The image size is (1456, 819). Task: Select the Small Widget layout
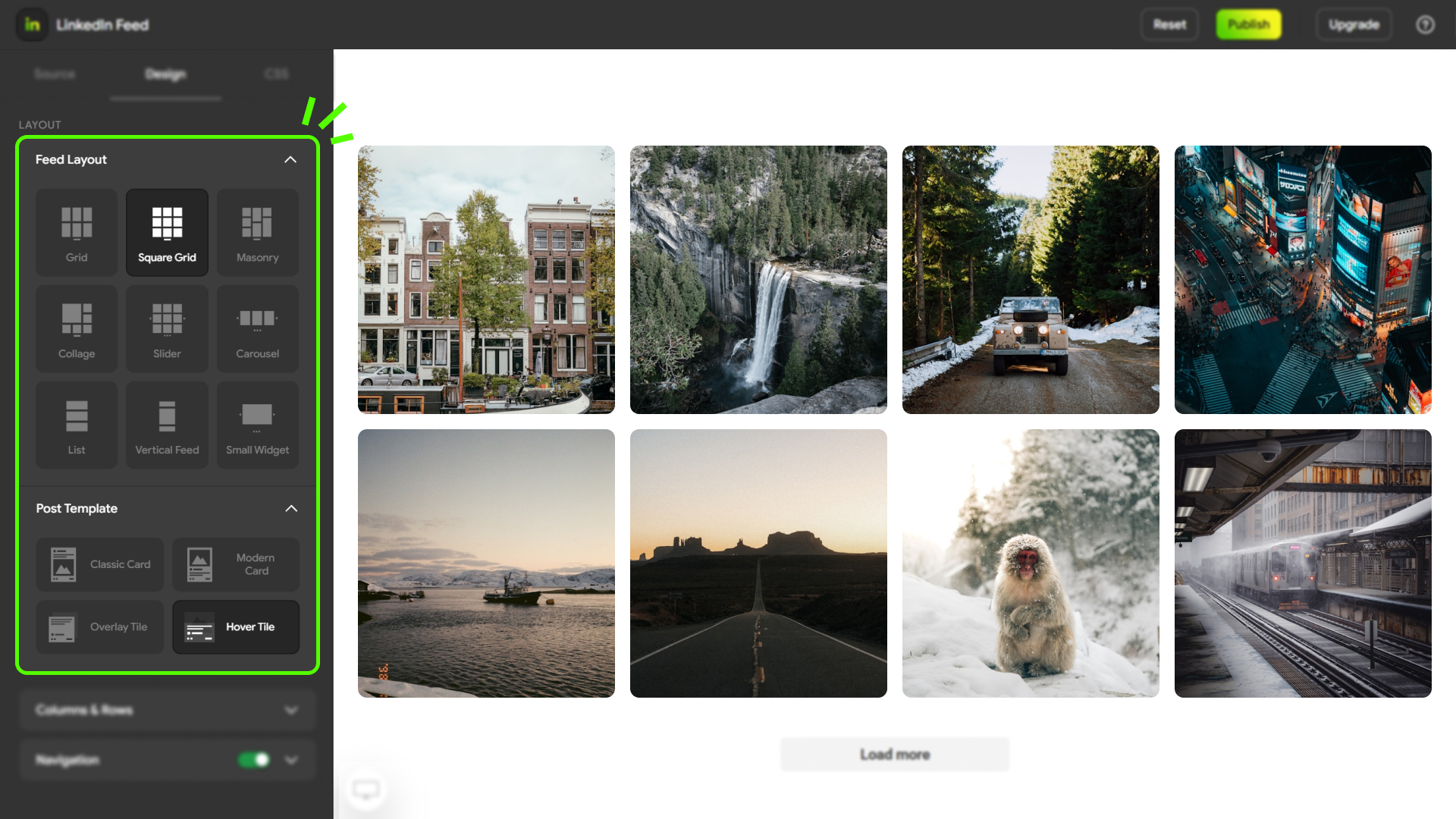(257, 425)
